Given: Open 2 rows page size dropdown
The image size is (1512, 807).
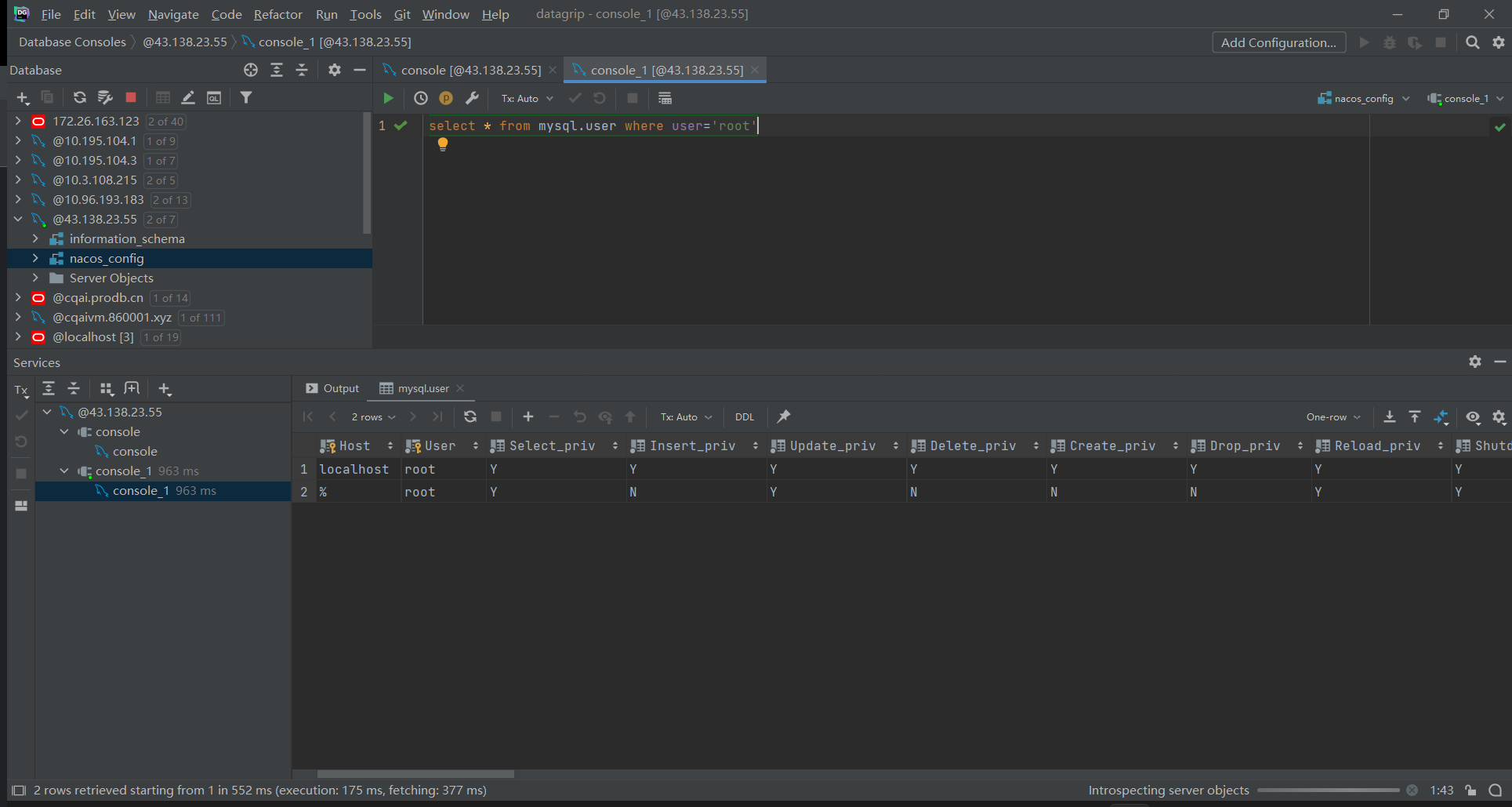Looking at the screenshot, I should (x=373, y=416).
